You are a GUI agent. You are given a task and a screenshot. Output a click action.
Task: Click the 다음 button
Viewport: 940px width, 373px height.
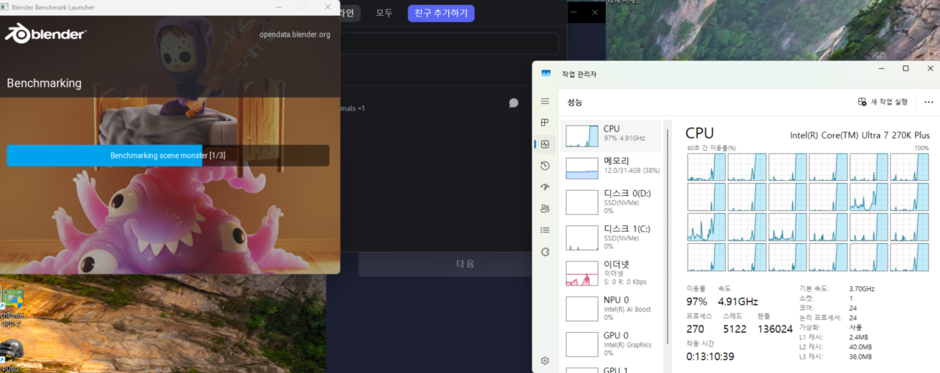[465, 264]
